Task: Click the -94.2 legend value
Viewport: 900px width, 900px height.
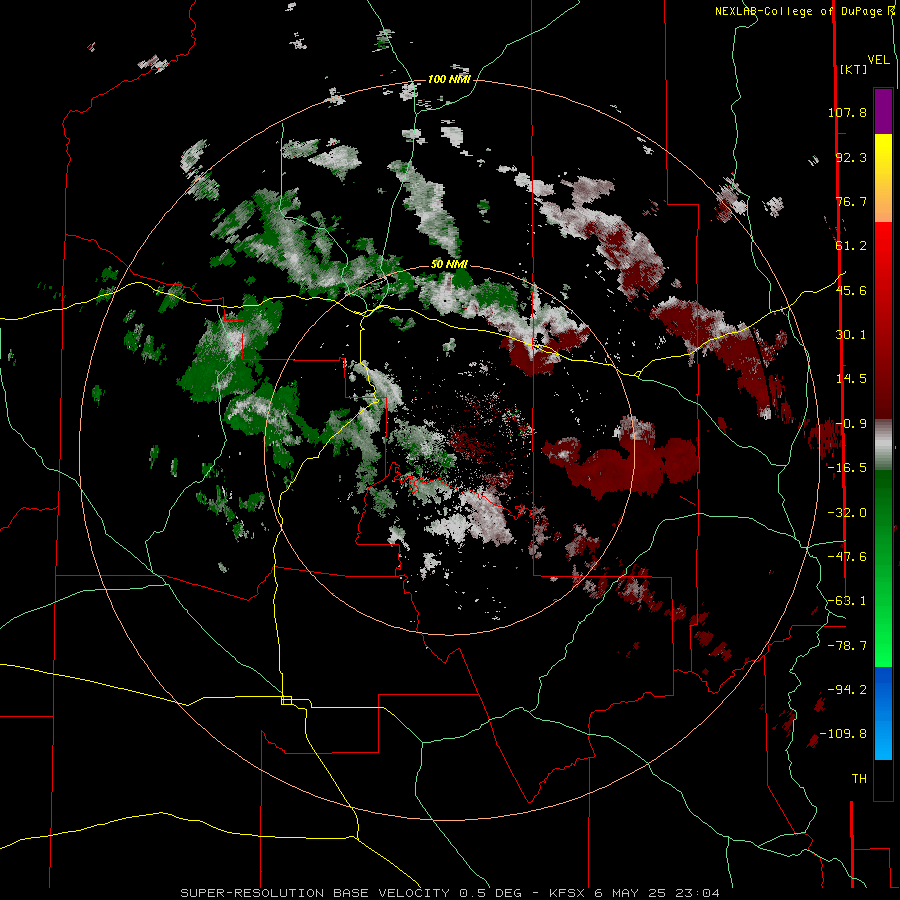Action: click(x=847, y=689)
